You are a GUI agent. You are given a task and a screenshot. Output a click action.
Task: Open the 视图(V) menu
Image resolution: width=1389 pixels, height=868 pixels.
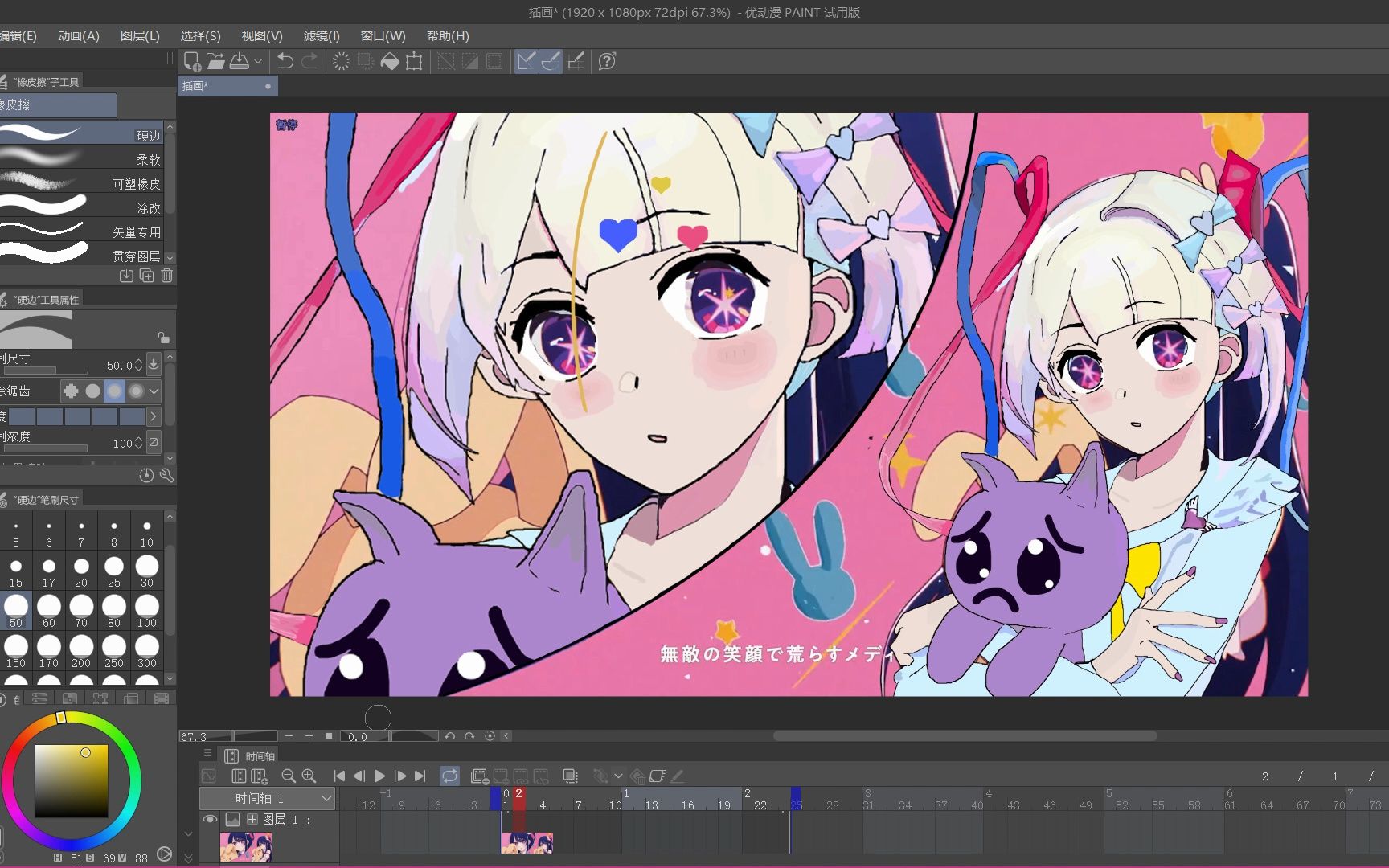262,35
